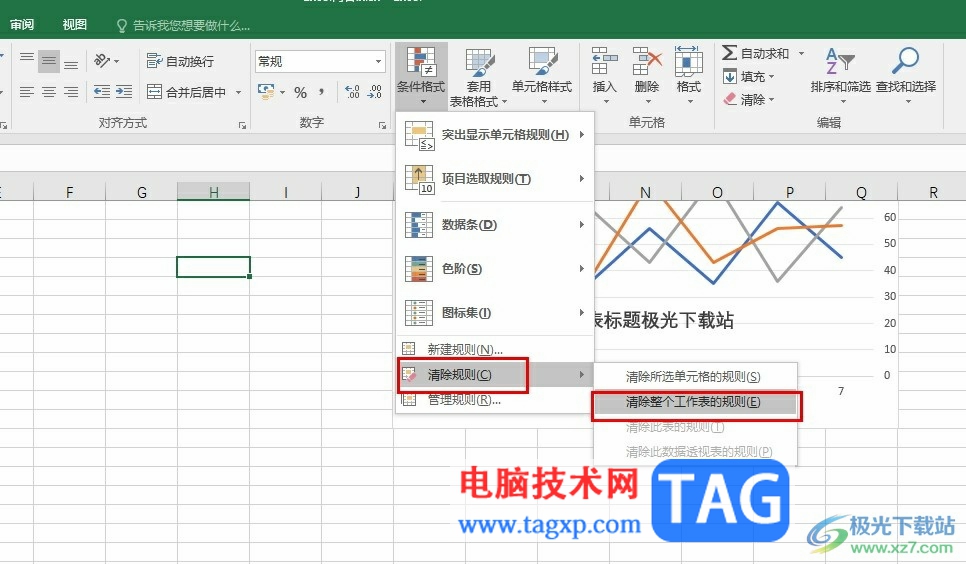966x564 pixels.
Task: Click the chart title text
Action: (x=664, y=320)
